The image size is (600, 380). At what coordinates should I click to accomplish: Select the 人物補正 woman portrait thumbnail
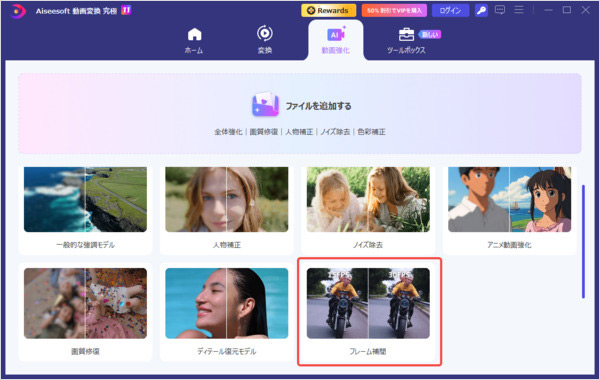[x=227, y=199]
